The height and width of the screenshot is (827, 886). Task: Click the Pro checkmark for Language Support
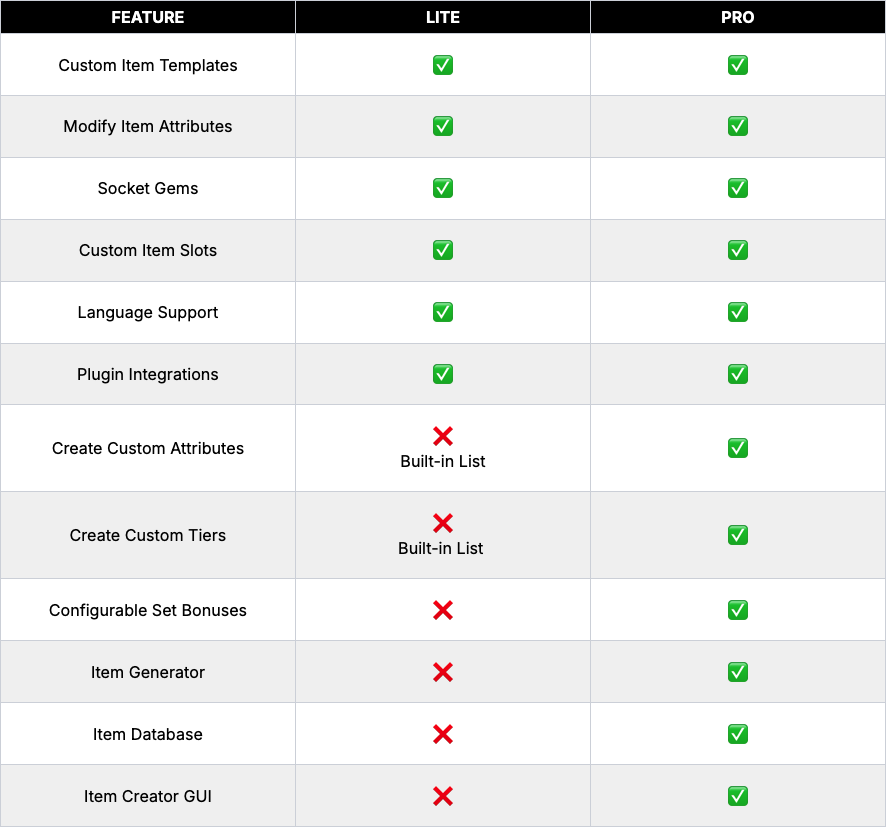[737, 312]
